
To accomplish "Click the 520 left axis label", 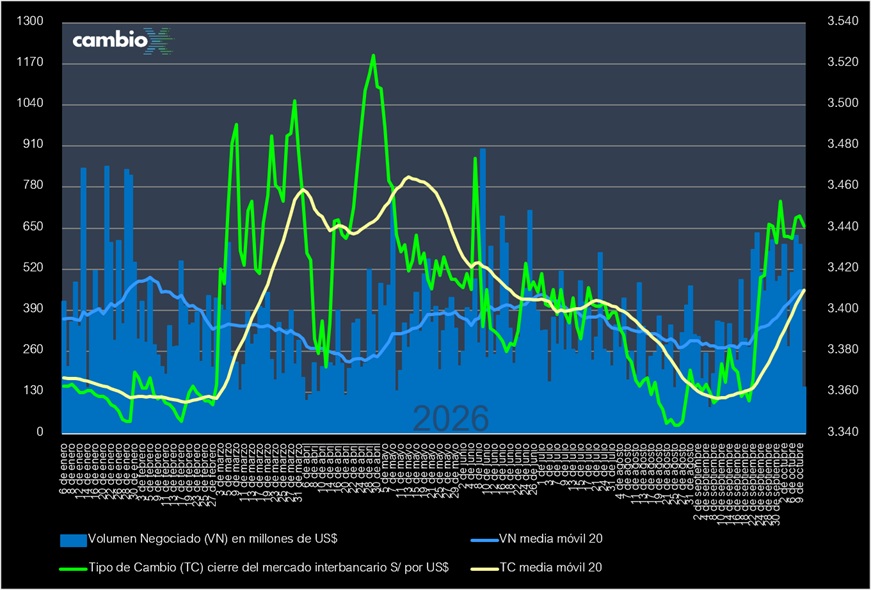I will pyautogui.click(x=33, y=269).
